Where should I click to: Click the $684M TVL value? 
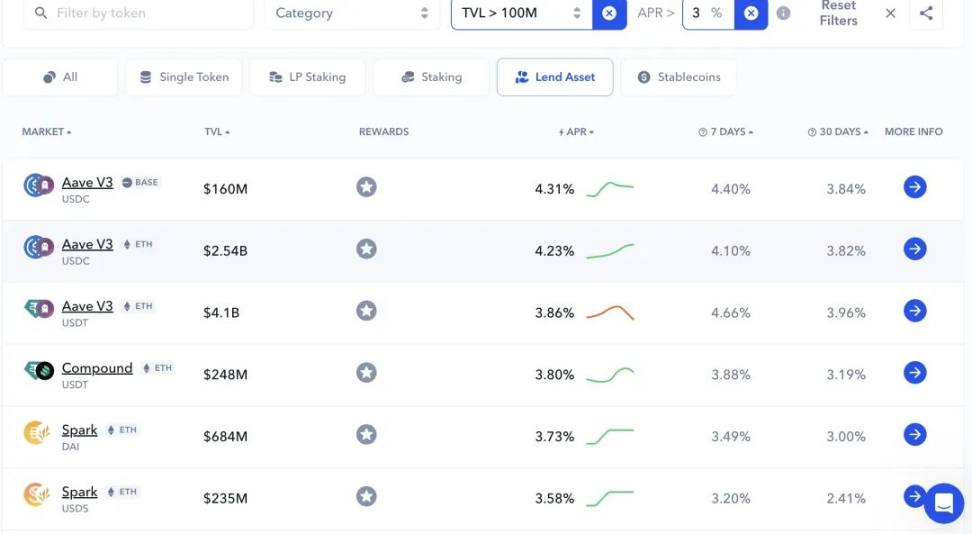point(226,437)
